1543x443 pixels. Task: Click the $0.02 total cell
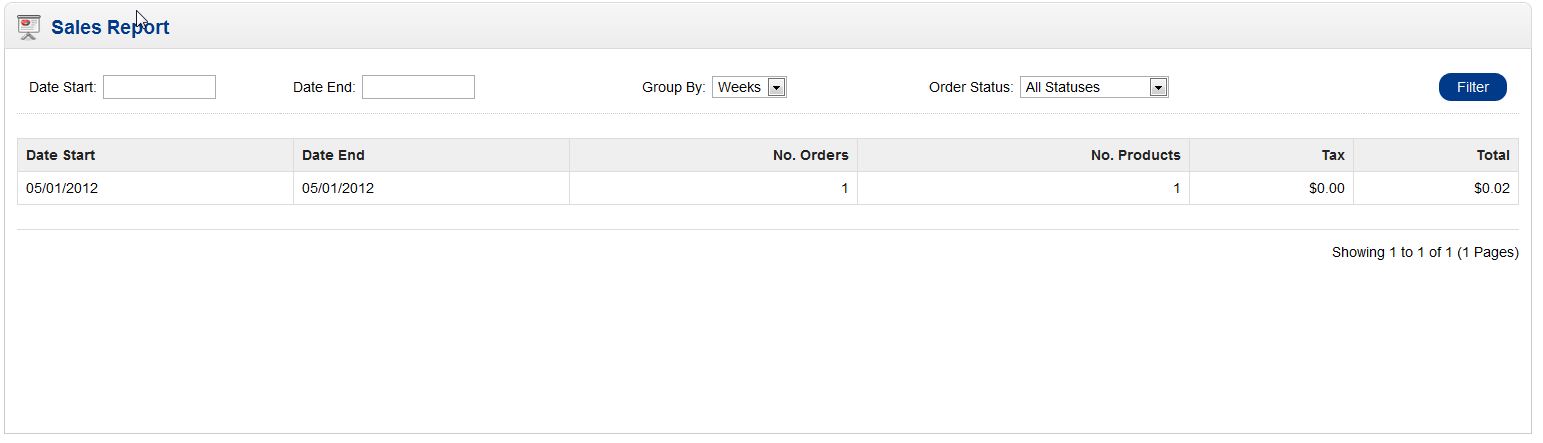tap(1491, 188)
